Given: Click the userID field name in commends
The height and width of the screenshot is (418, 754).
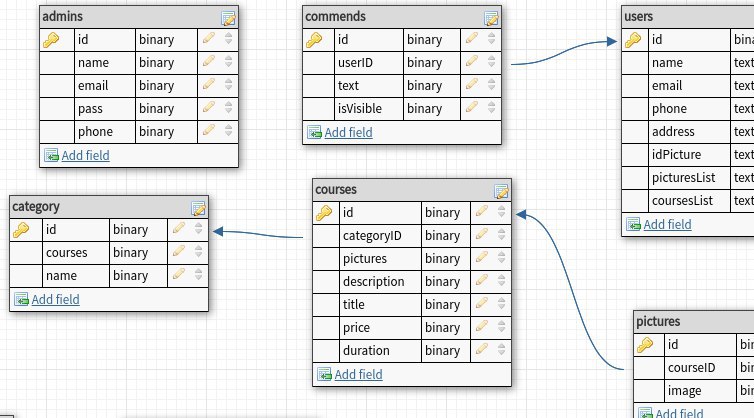Looking at the screenshot, I should [355, 63].
